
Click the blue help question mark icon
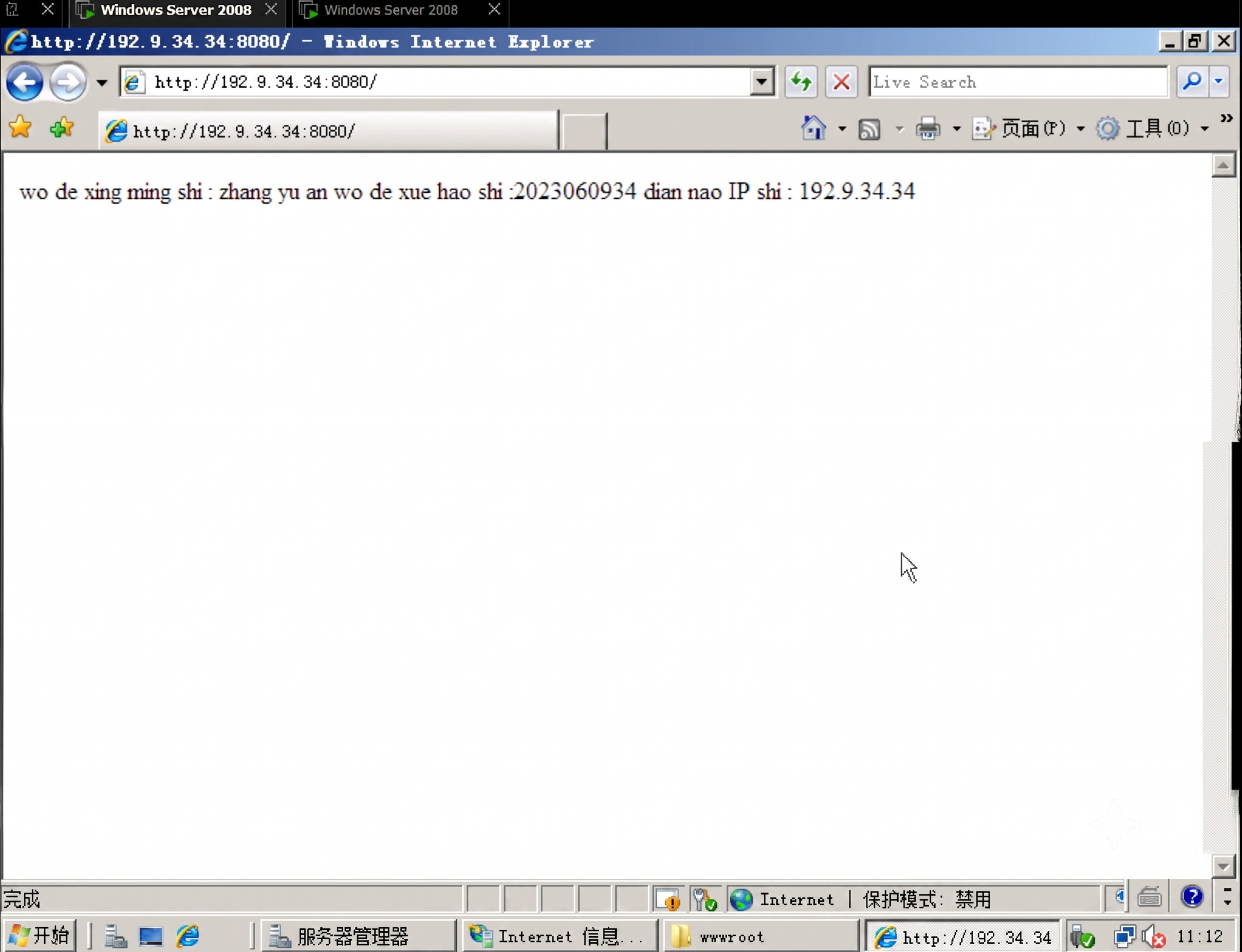(x=1192, y=896)
